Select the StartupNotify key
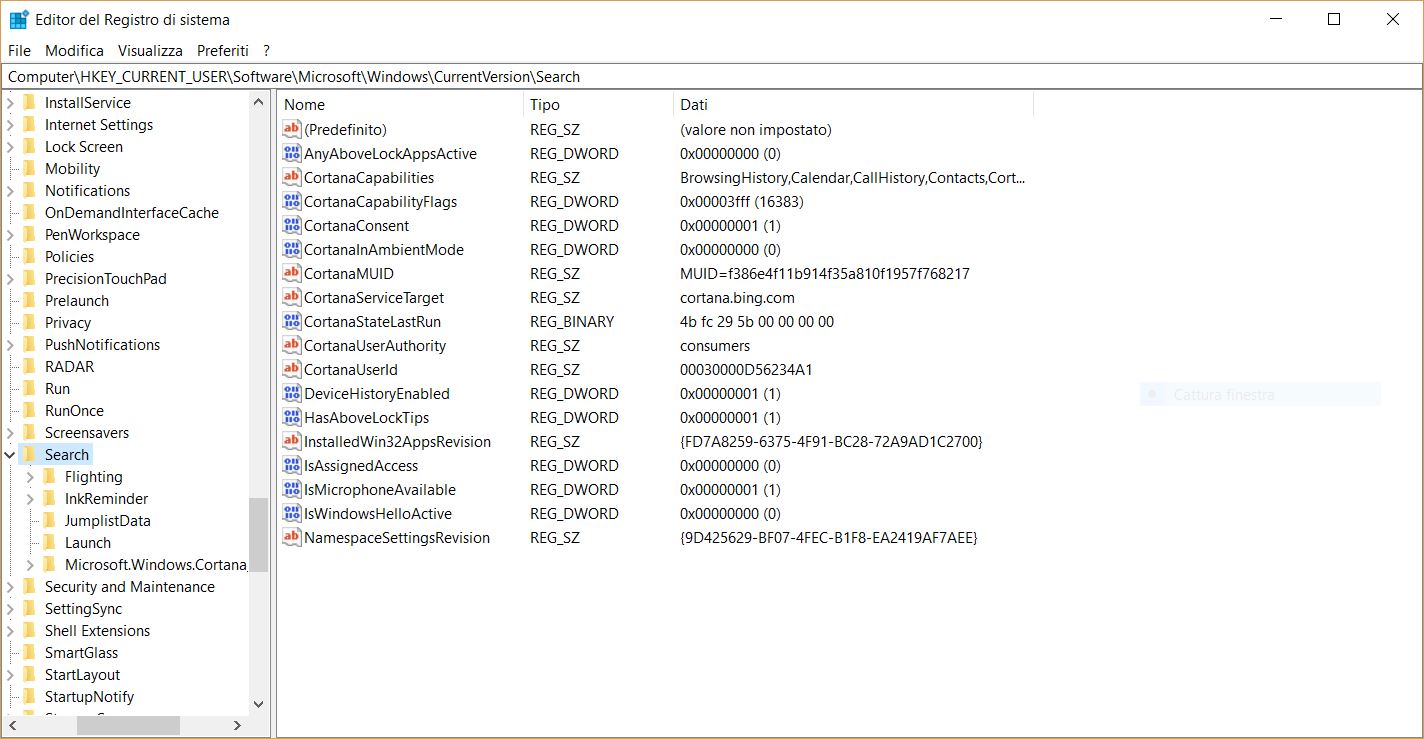This screenshot has width=1424, height=739. [89, 696]
